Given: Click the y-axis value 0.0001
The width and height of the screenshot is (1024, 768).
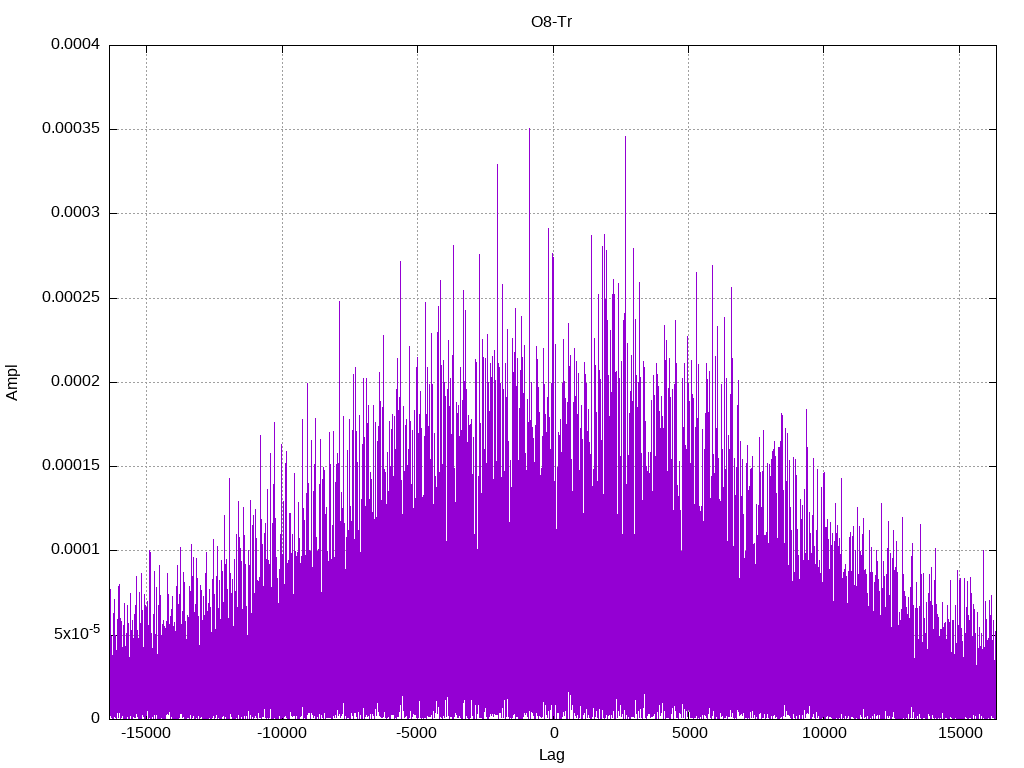Looking at the screenshot, I should tap(76, 550).
